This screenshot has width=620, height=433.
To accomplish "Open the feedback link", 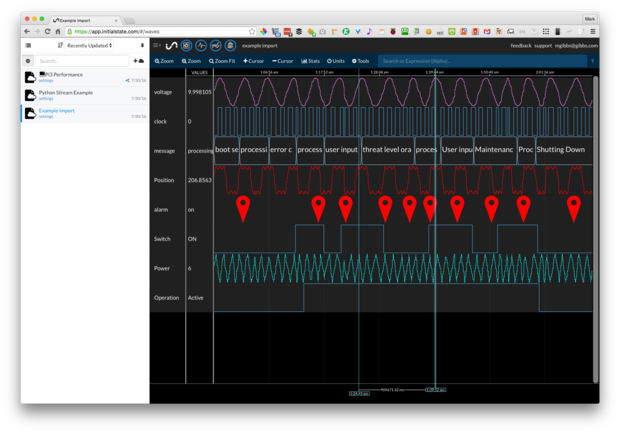I will pos(521,46).
